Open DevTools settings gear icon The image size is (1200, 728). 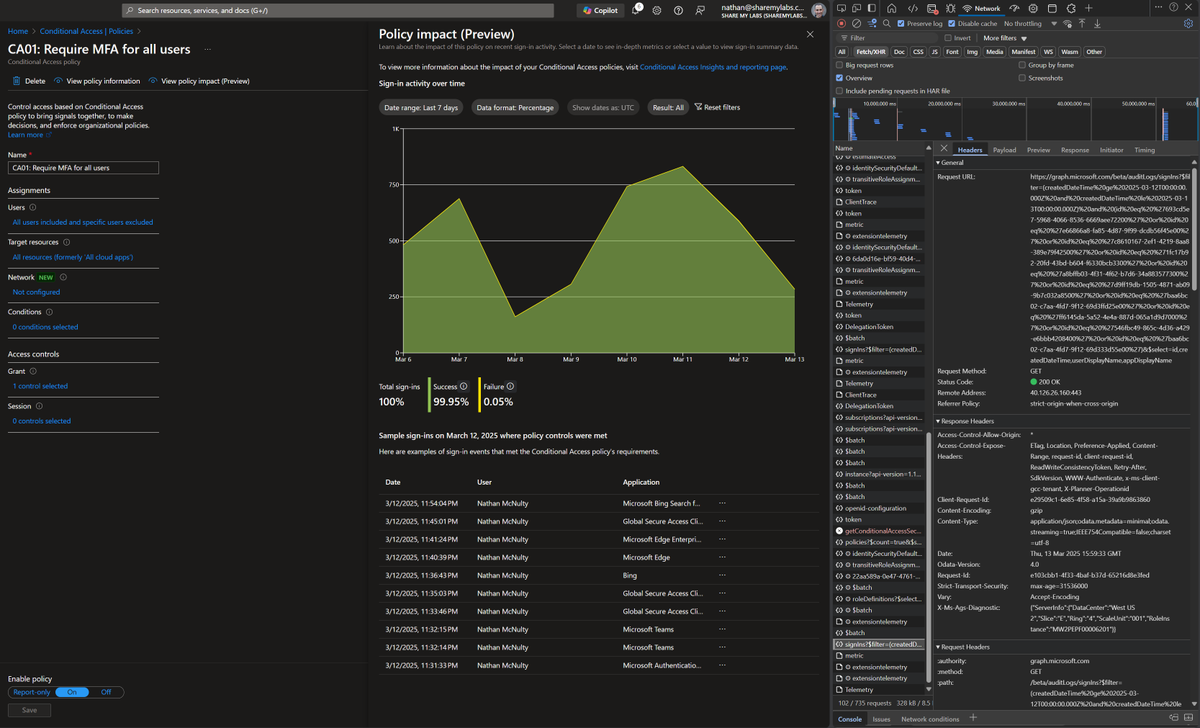(x=1189, y=23)
